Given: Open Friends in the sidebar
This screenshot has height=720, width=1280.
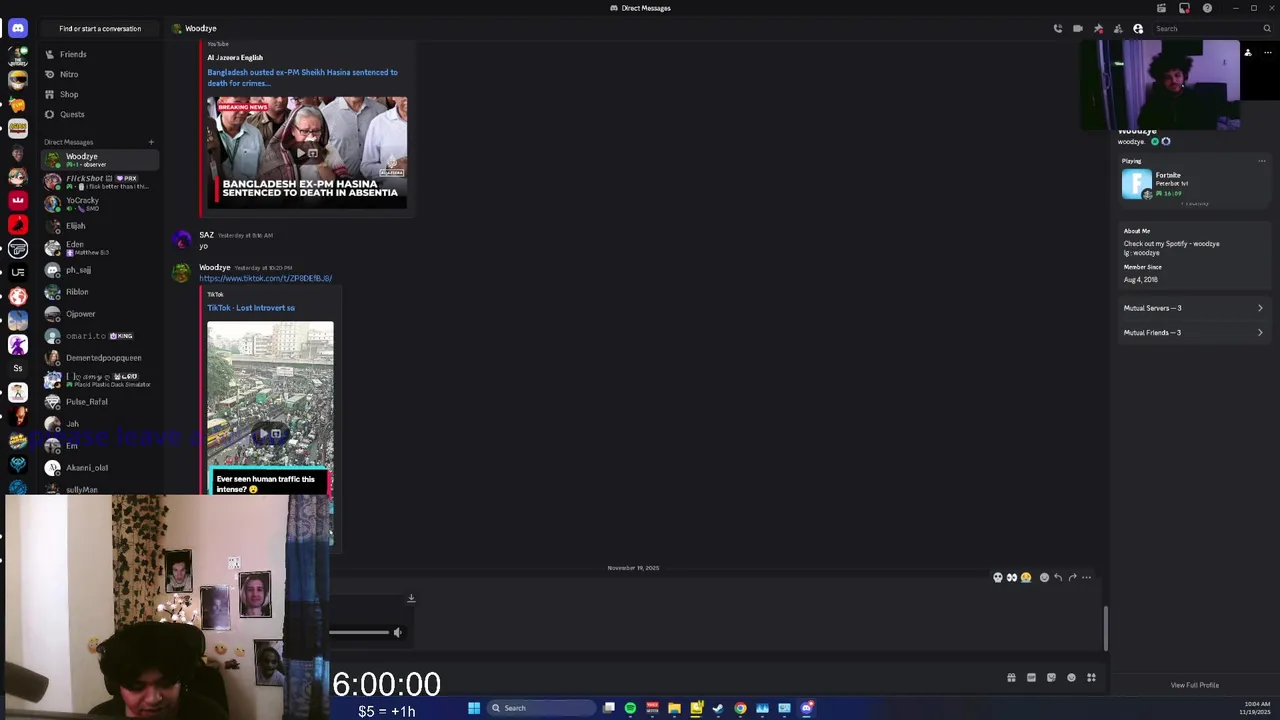Looking at the screenshot, I should 100,54.
